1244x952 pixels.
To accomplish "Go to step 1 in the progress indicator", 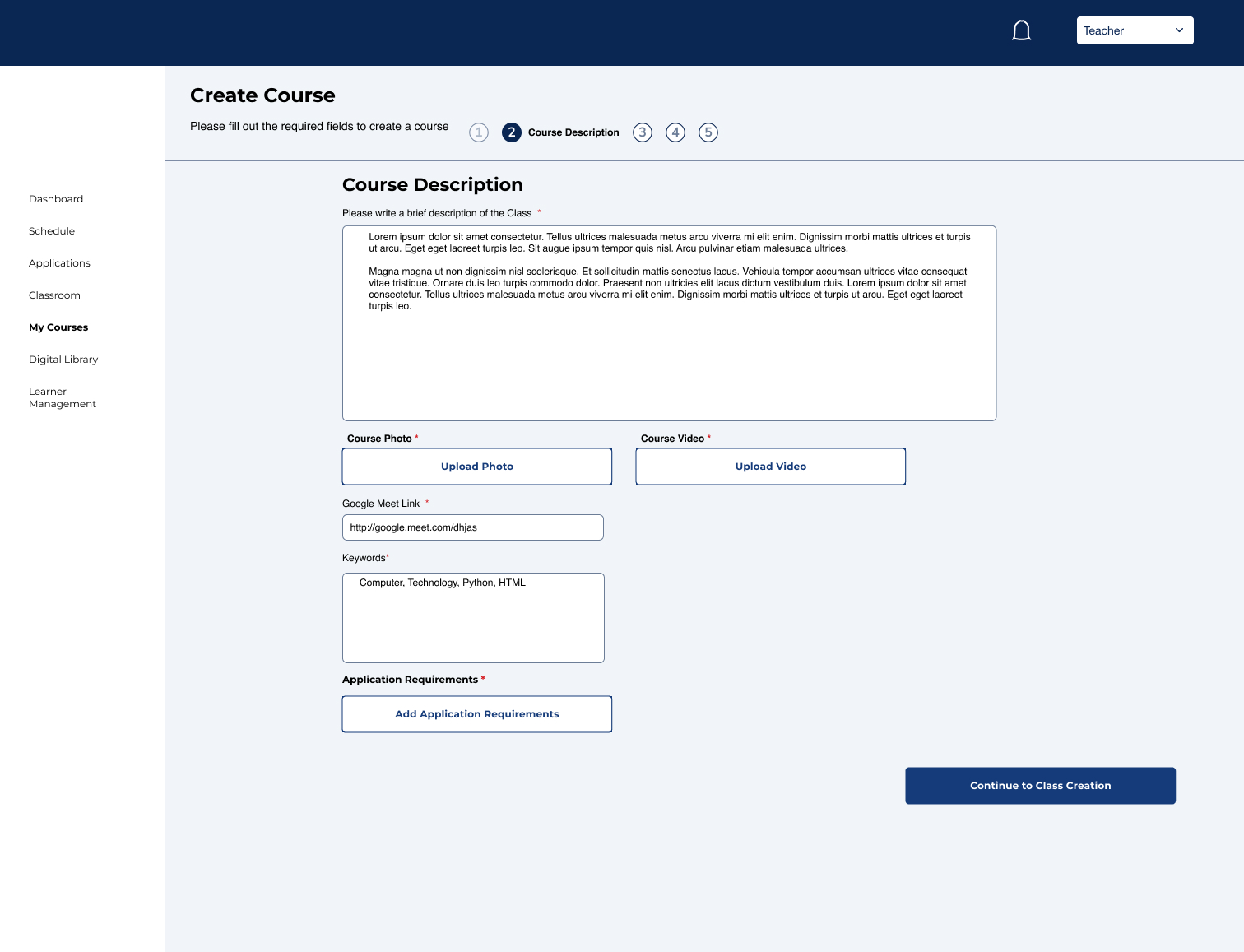I will point(479,132).
